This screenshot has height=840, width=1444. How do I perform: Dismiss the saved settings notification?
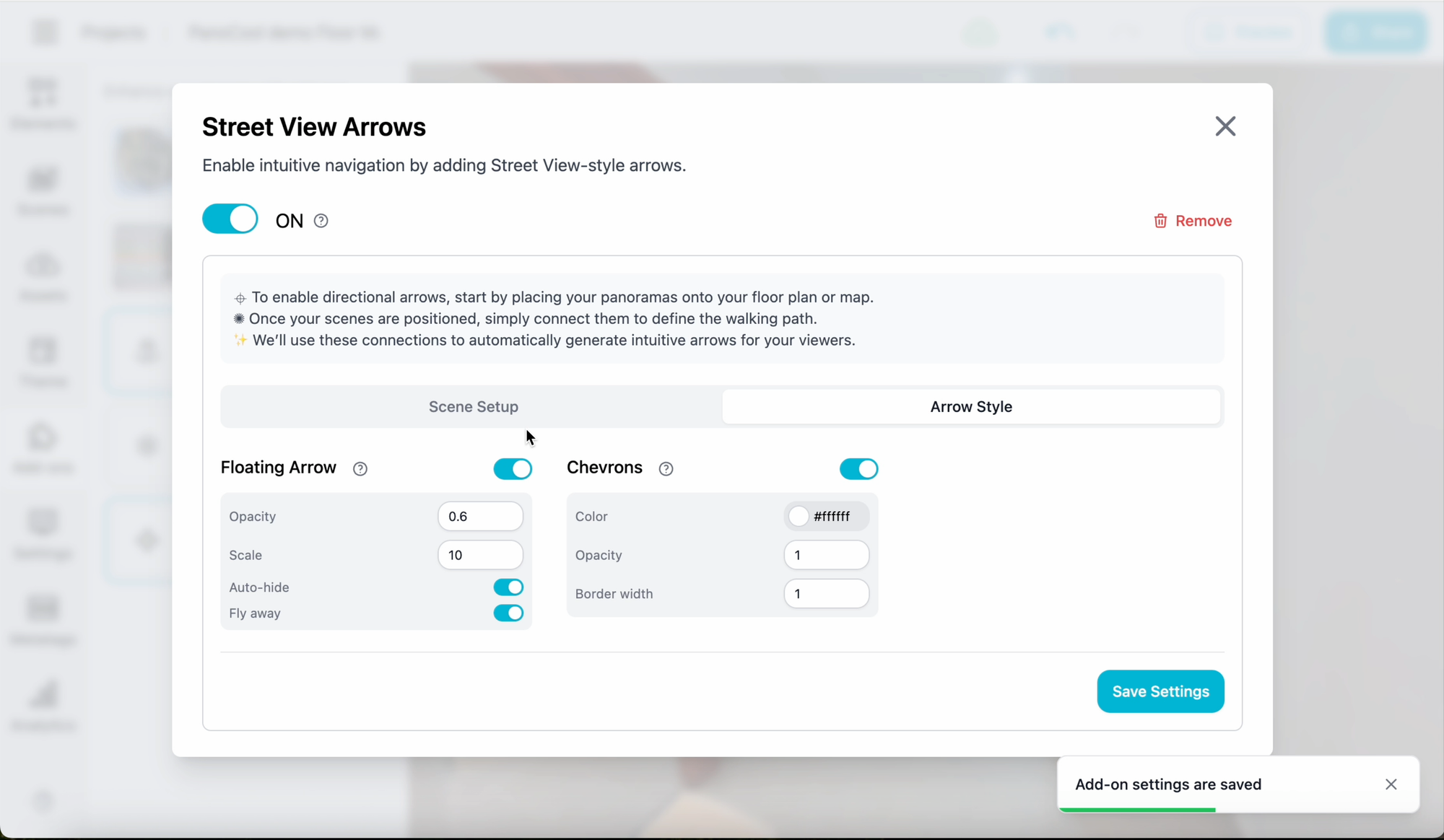[1391, 784]
